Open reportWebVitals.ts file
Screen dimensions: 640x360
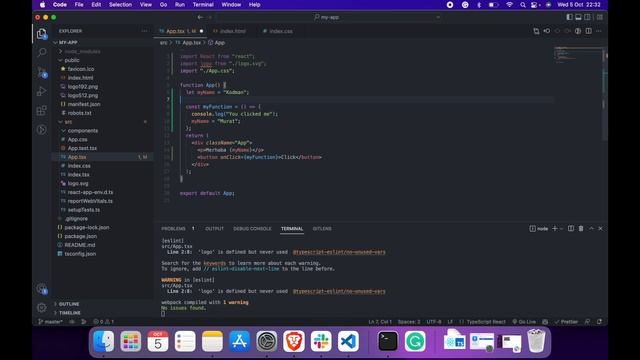click(x=90, y=201)
